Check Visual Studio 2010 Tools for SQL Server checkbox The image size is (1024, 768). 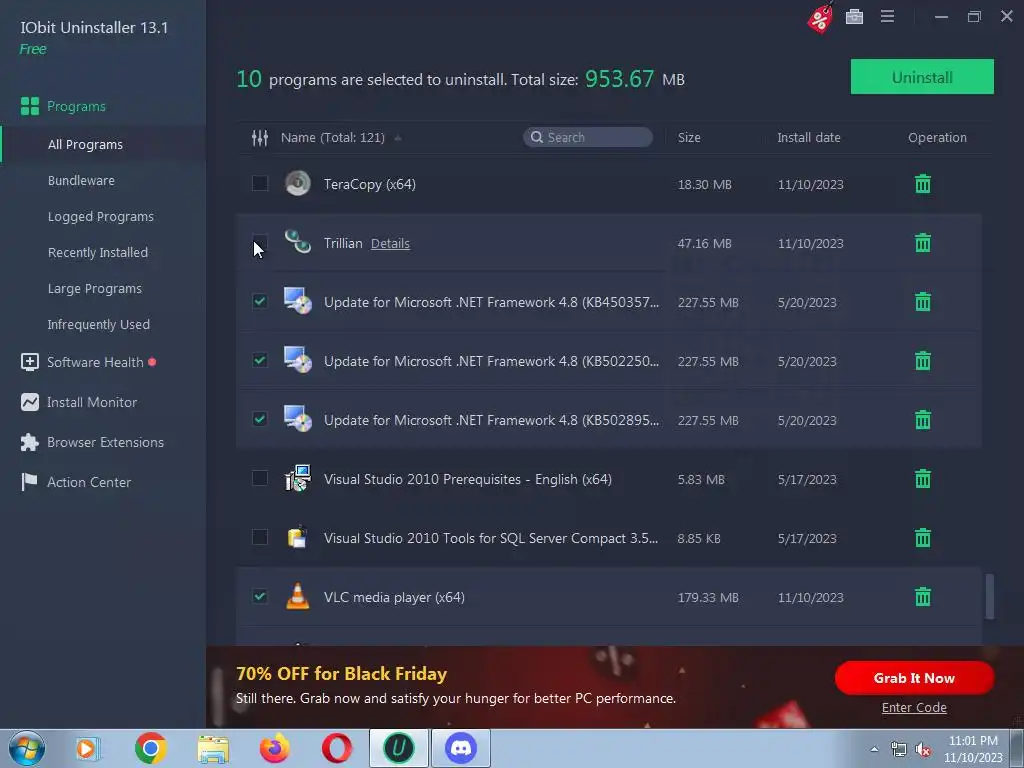260,537
